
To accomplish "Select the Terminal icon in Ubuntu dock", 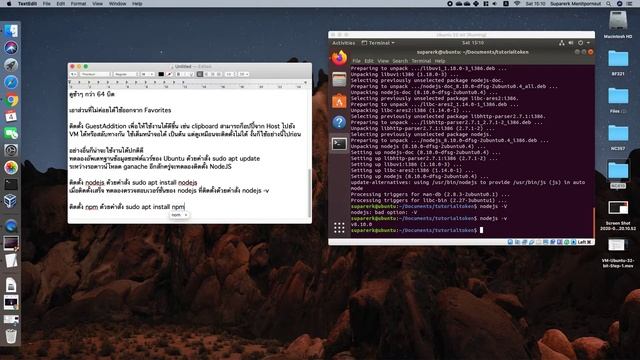I will coord(339,144).
